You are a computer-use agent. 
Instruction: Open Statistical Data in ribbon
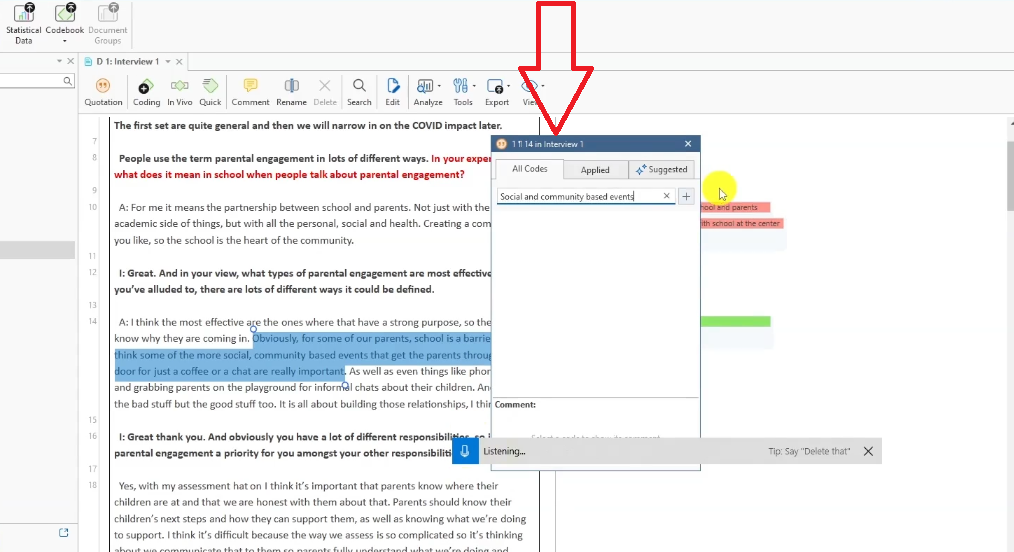click(x=24, y=23)
